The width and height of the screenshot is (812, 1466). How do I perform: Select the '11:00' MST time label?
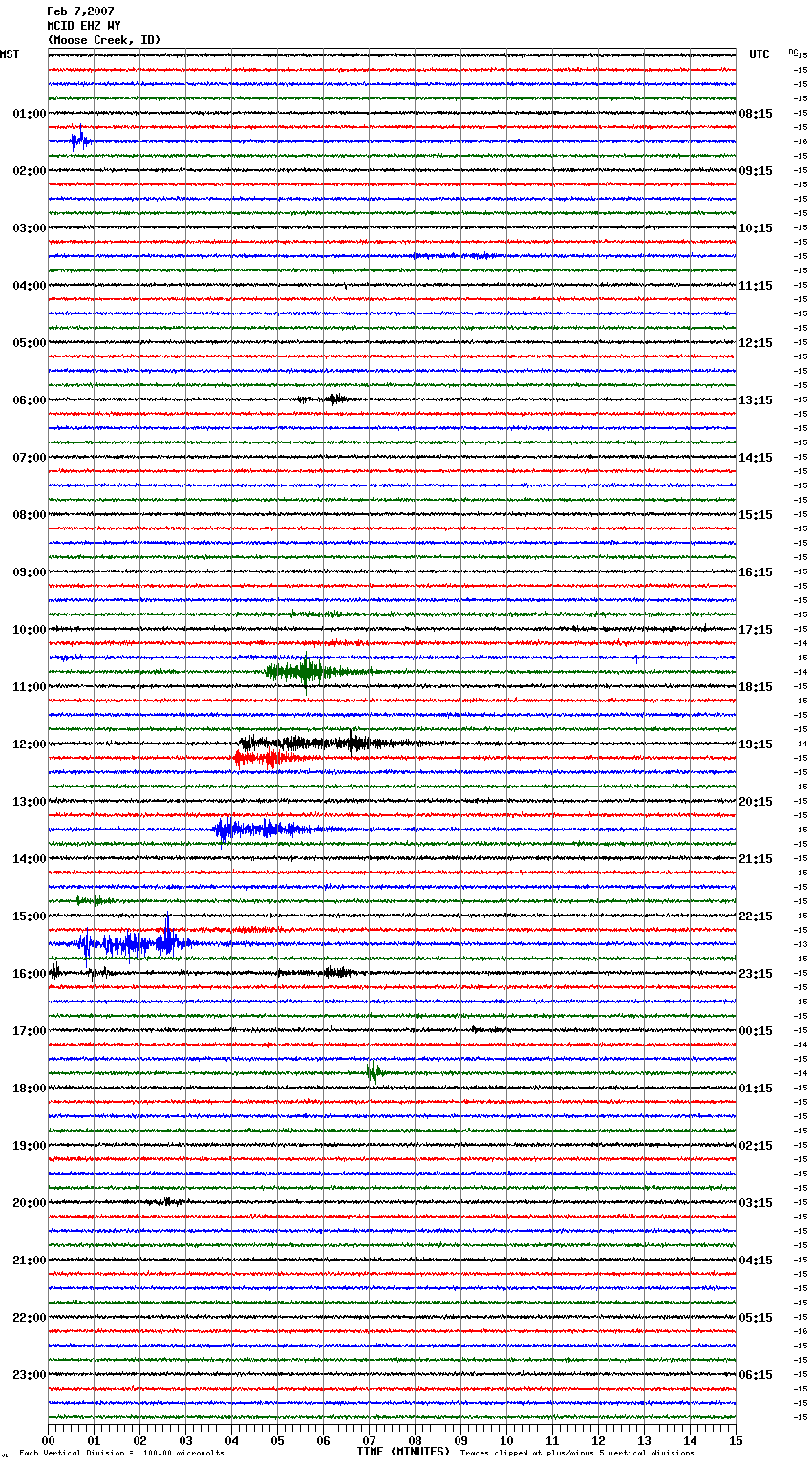point(30,687)
